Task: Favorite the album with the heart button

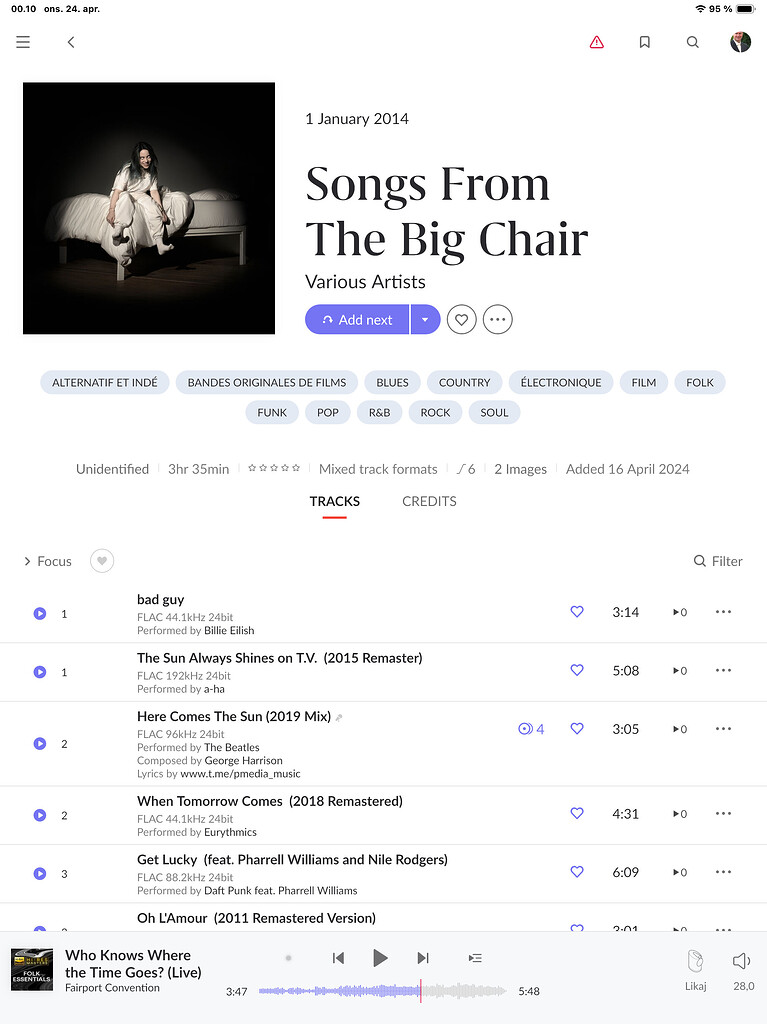Action: (461, 318)
